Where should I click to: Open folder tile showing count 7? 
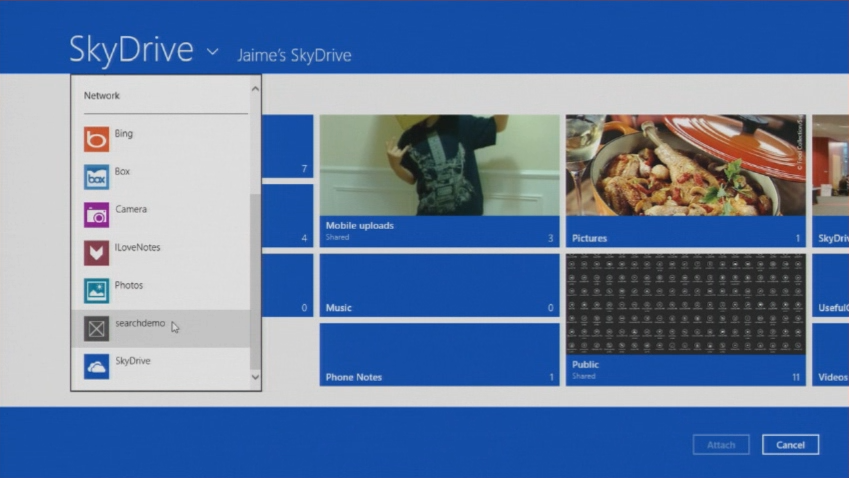tap(288, 146)
